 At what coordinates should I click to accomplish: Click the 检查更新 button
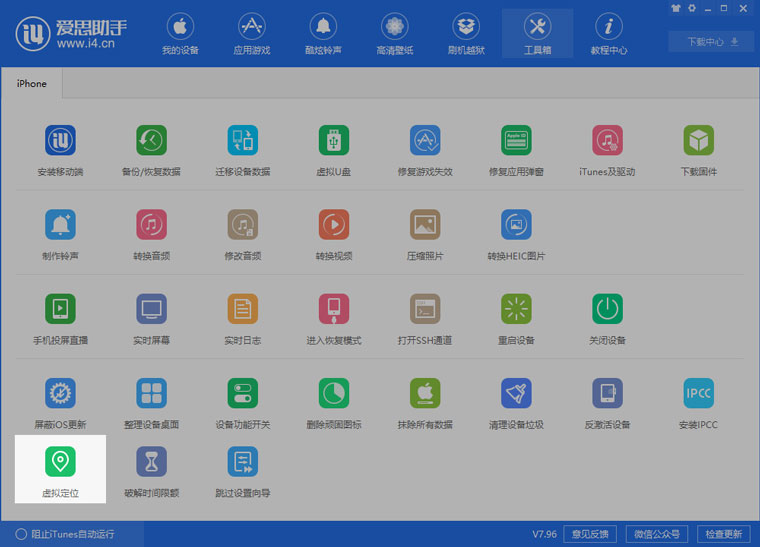click(x=724, y=534)
